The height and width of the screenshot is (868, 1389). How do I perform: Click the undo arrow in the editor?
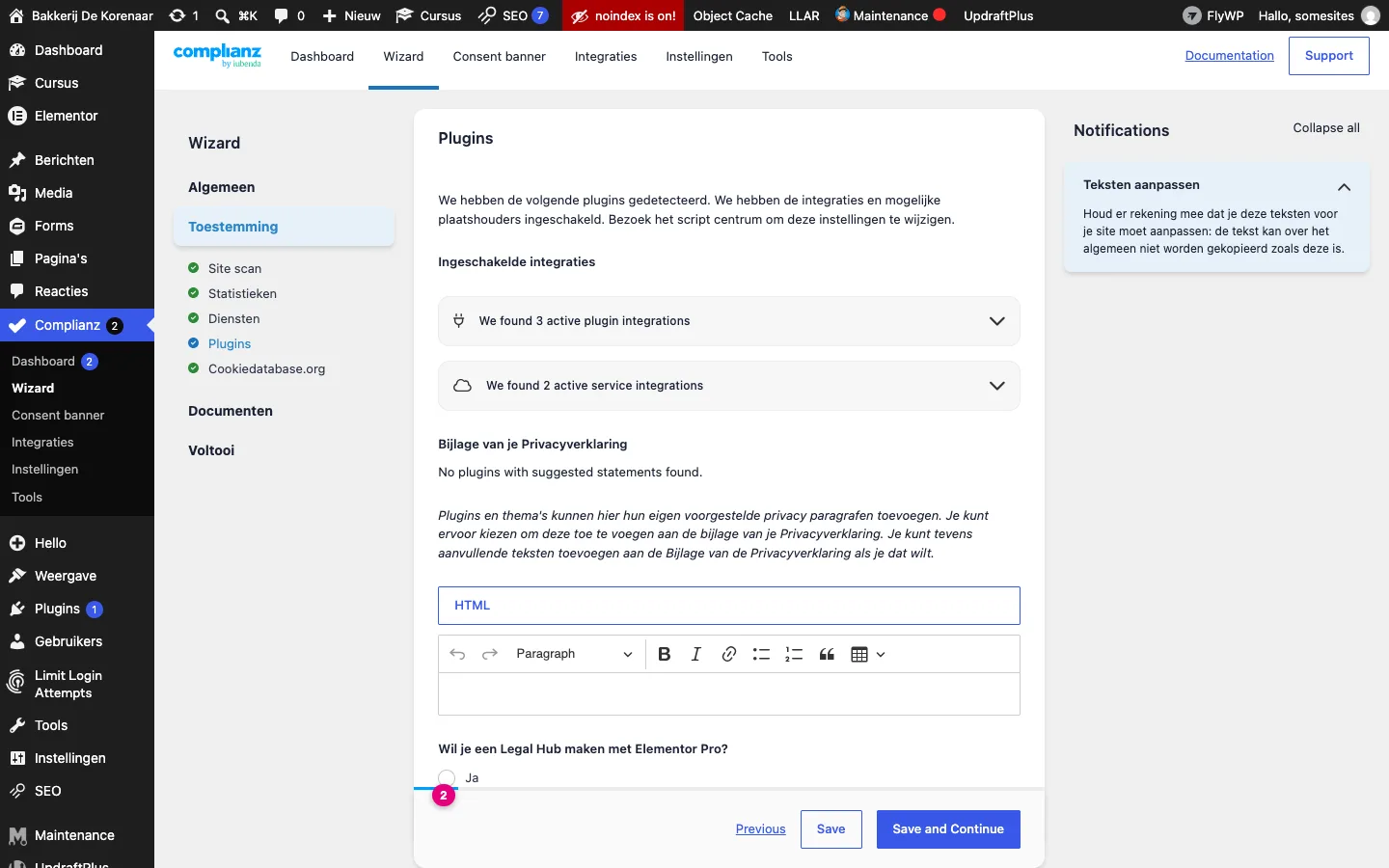[457, 654]
